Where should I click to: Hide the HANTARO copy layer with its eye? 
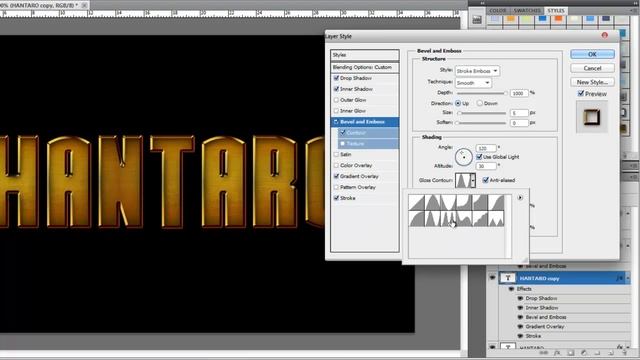tap(492, 278)
